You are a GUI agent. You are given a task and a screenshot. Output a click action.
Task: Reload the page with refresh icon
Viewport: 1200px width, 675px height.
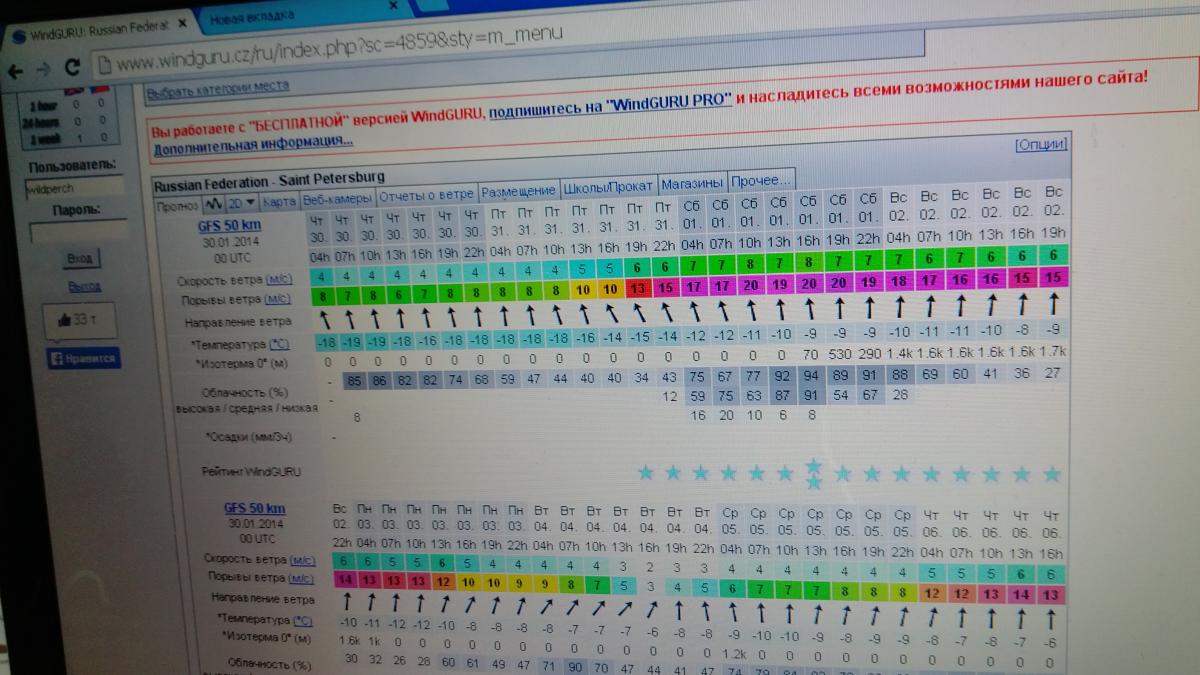tap(72, 68)
